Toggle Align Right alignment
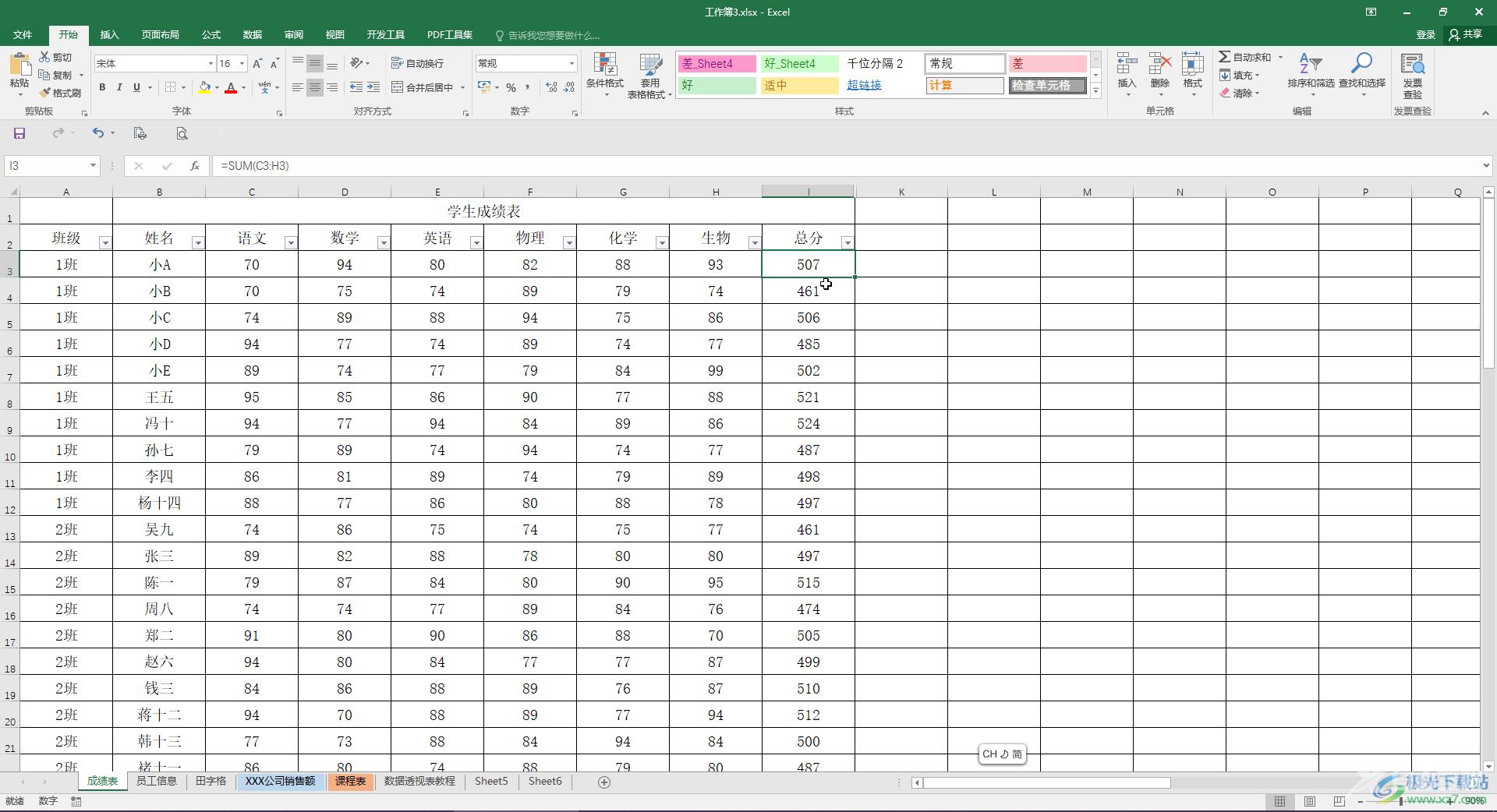This screenshot has width=1497, height=812. (332, 87)
